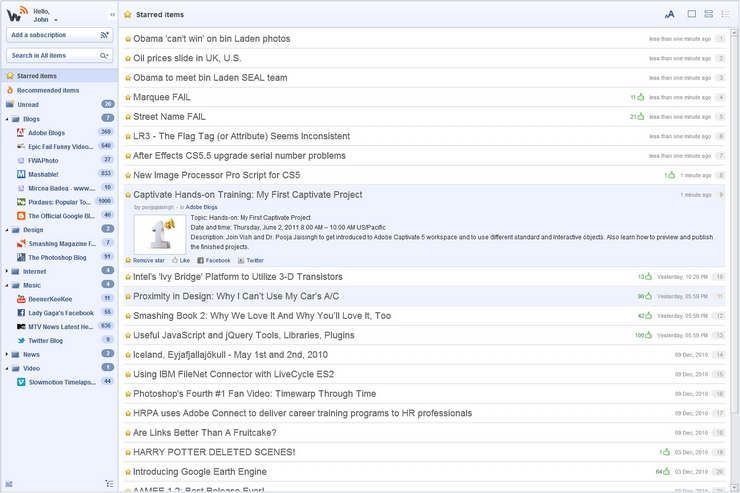Click the Facebook share icon in the expanded article
The width and height of the screenshot is (740, 493).
pos(213,260)
